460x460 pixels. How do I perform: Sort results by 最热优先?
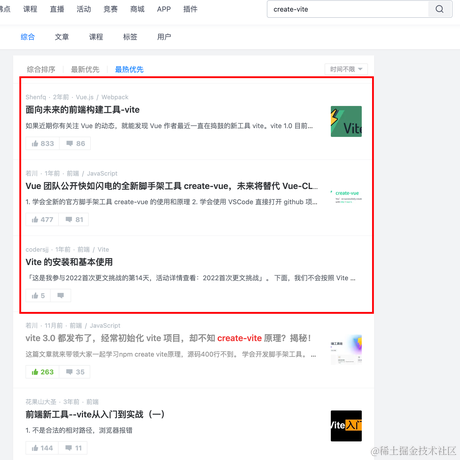129,69
